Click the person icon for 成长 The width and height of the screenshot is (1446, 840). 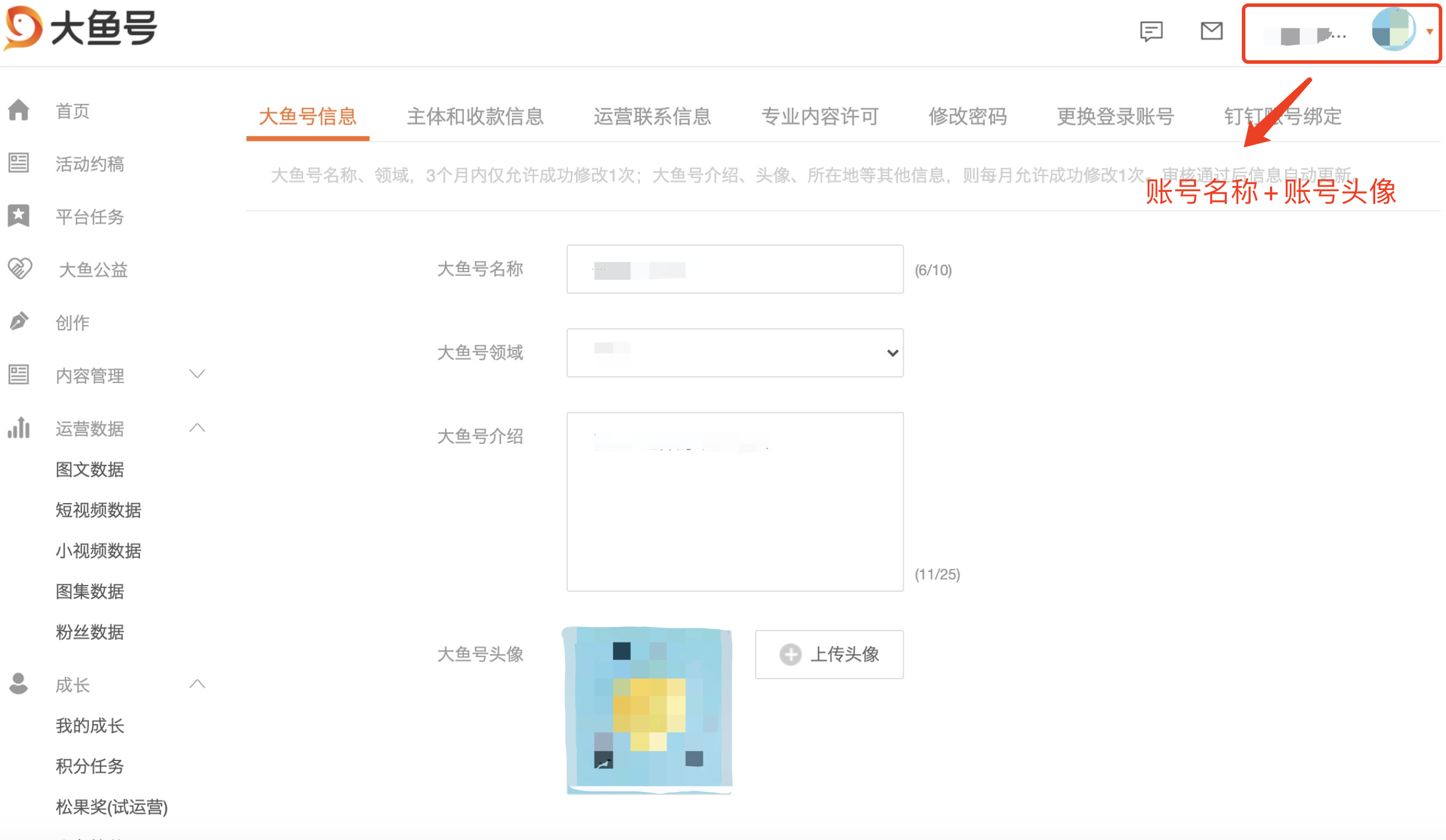coord(19,683)
